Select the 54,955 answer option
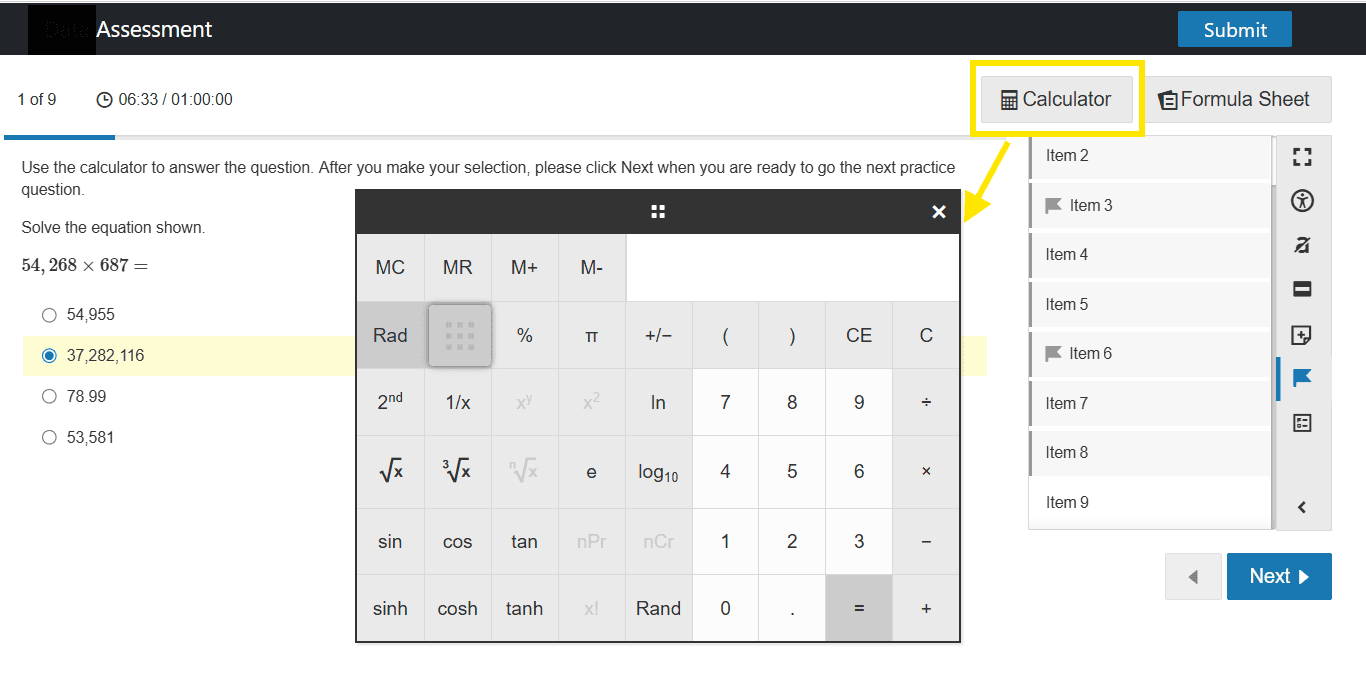Image resolution: width=1366 pixels, height=685 pixels. 49,315
